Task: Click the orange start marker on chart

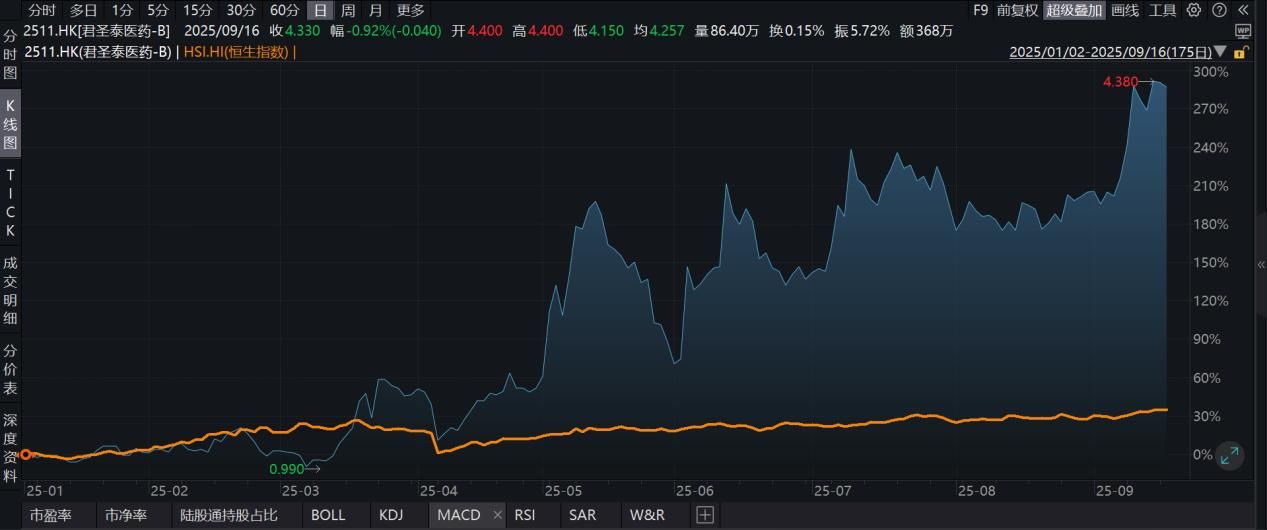Action: point(26,455)
